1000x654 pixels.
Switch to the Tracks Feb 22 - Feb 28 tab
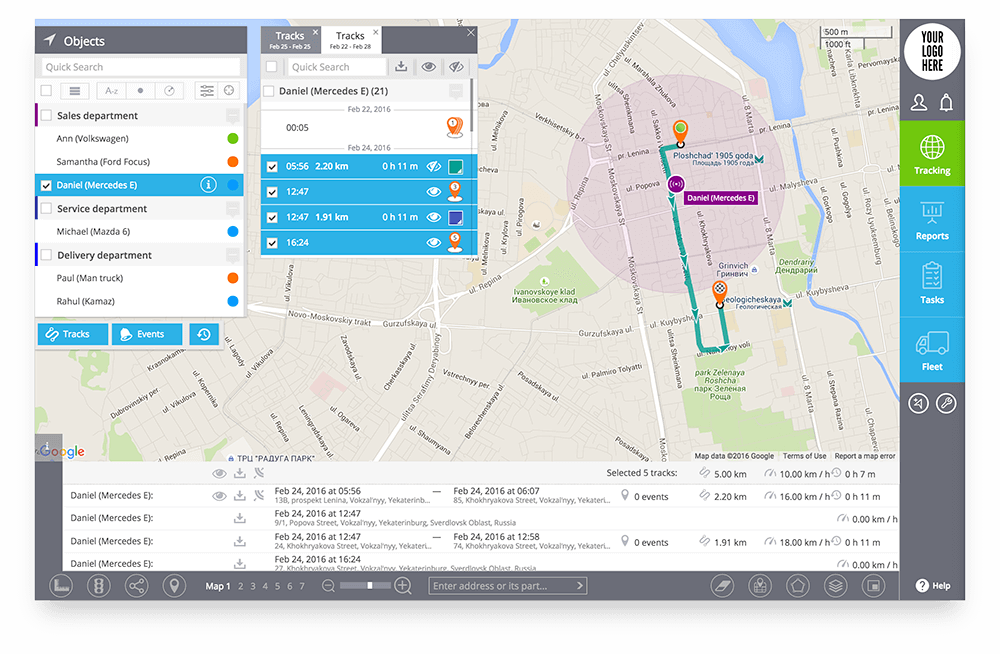(x=351, y=38)
